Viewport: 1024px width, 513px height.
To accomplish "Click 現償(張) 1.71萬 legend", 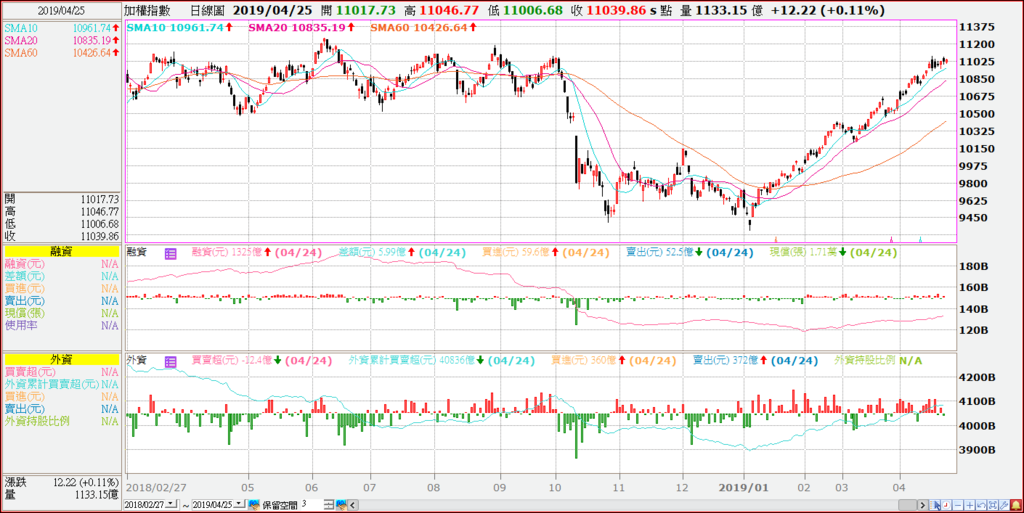I will click(x=833, y=253).
